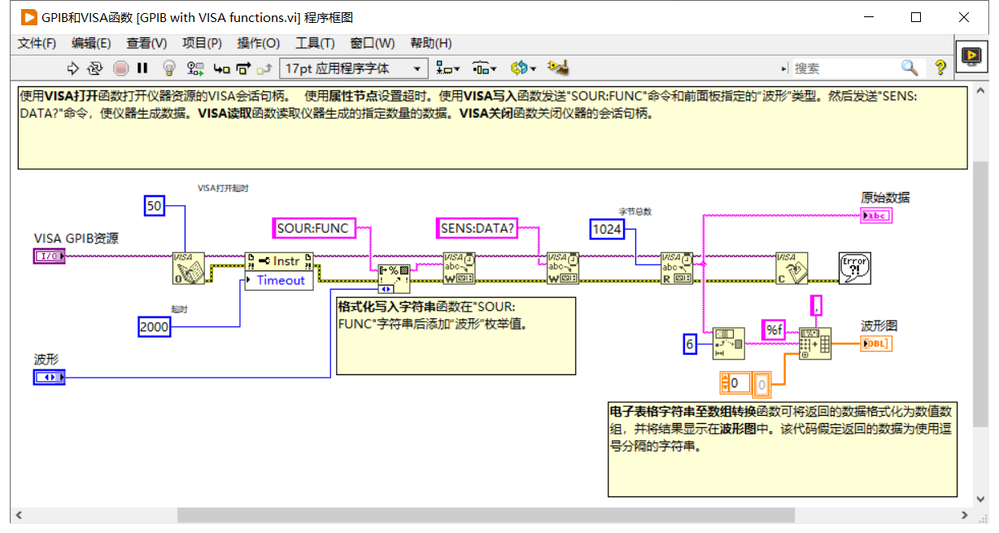This screenshot has height=533, width=999.
Task: Click the Abort Execution stop button
Action: click(120, 68)
